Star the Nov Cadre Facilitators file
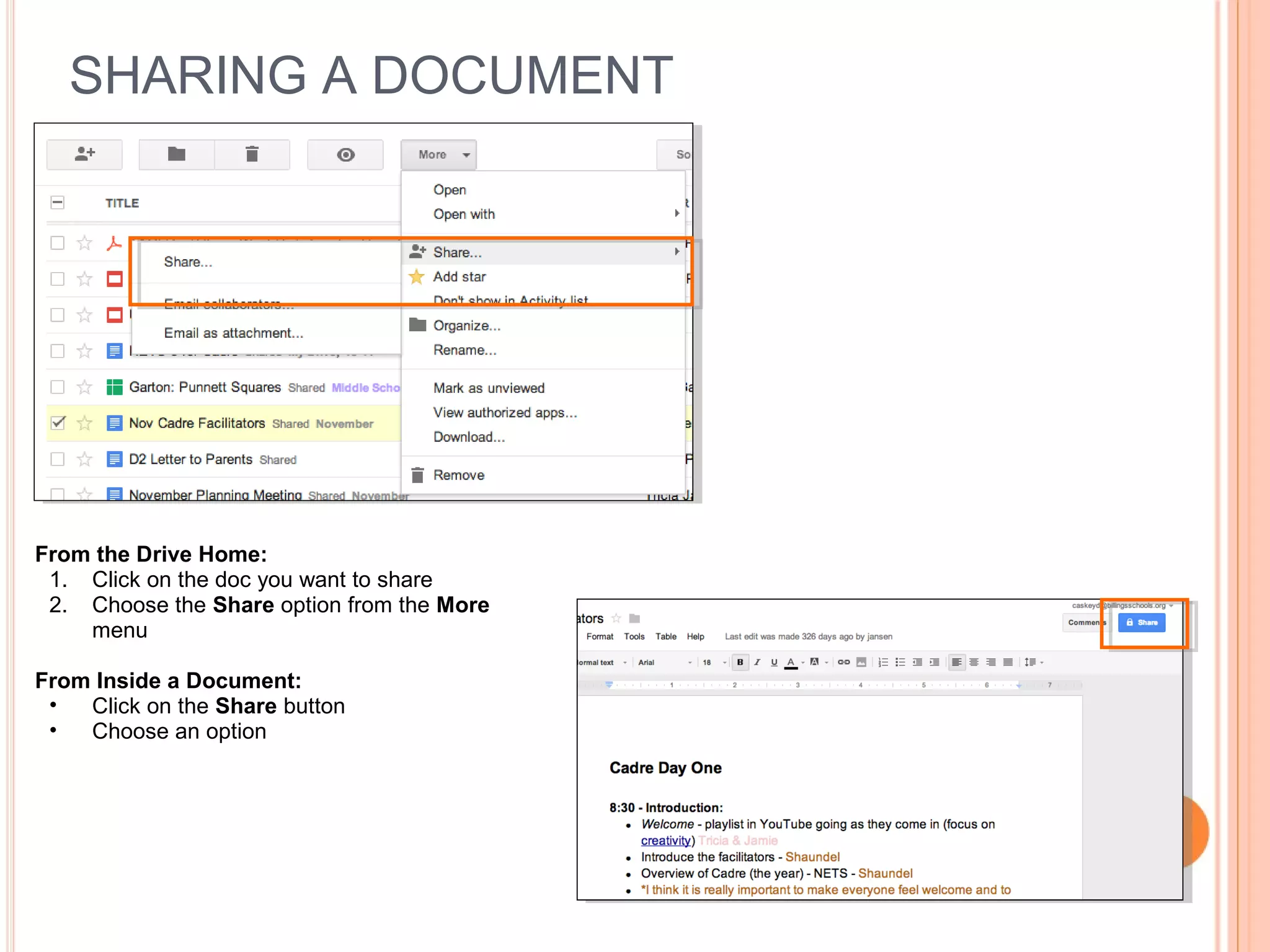This screenshot has width=1270, height=952. (x=84, y=423)
